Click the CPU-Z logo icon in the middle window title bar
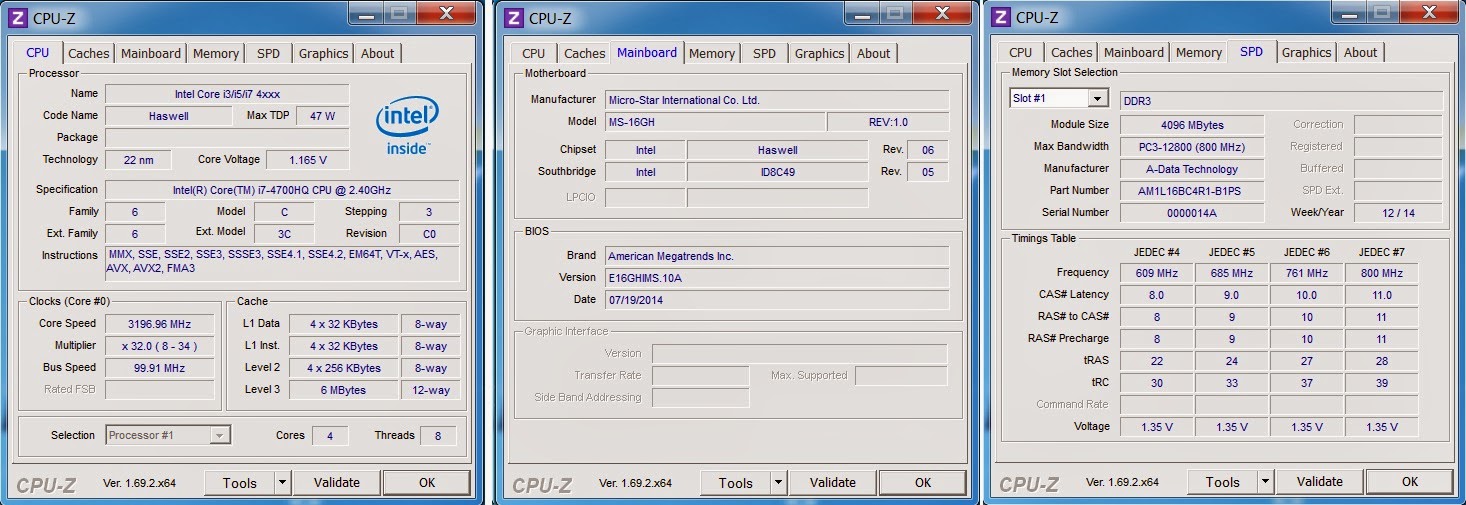This screenshot has width=1466, height=505. point(514,17)
